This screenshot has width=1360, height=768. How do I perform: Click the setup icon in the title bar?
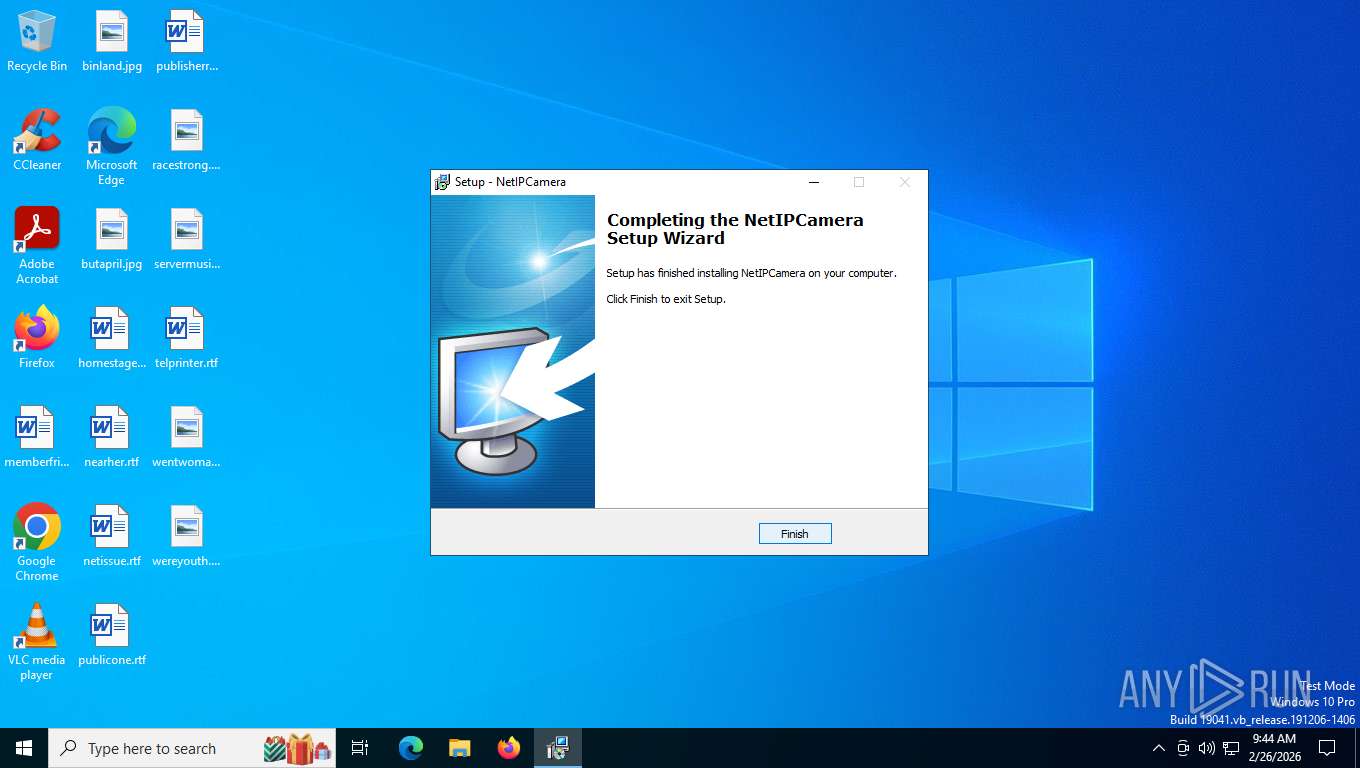pyautogui.click(x=442, y=182)
